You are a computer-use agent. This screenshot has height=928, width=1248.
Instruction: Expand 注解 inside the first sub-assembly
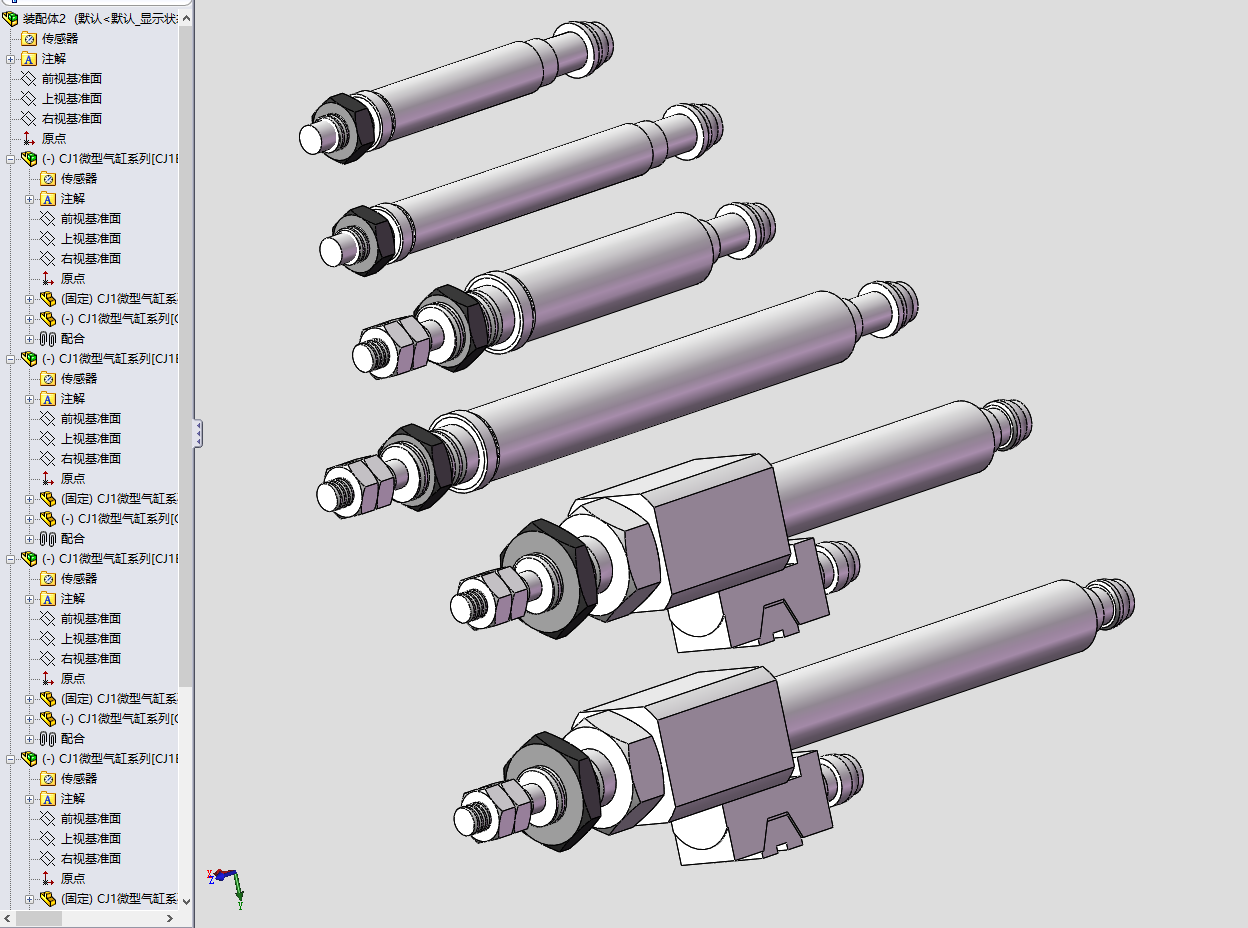coord(29,199)
